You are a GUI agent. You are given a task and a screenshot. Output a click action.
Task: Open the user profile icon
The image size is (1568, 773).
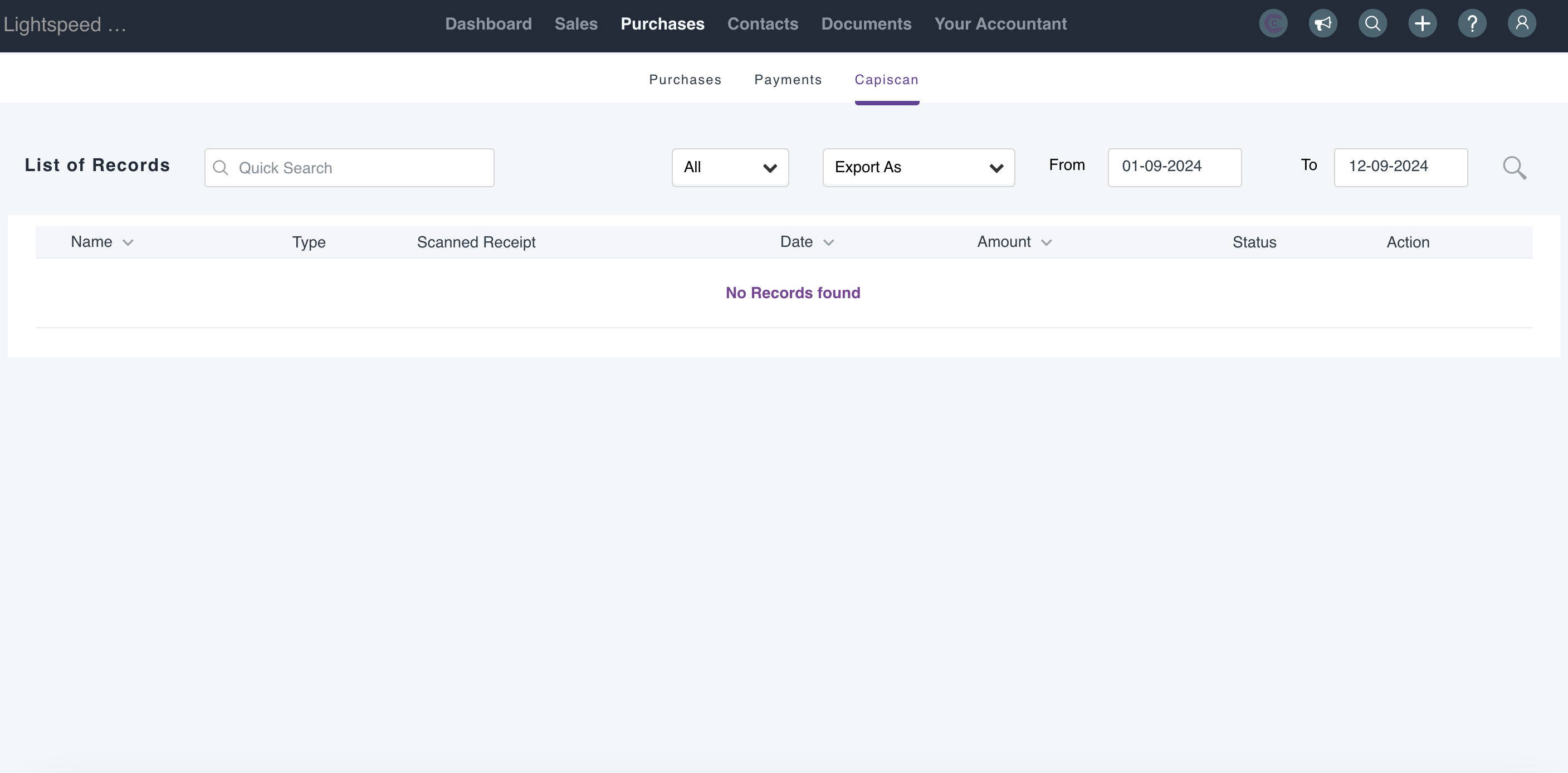tap(1522, 24)
